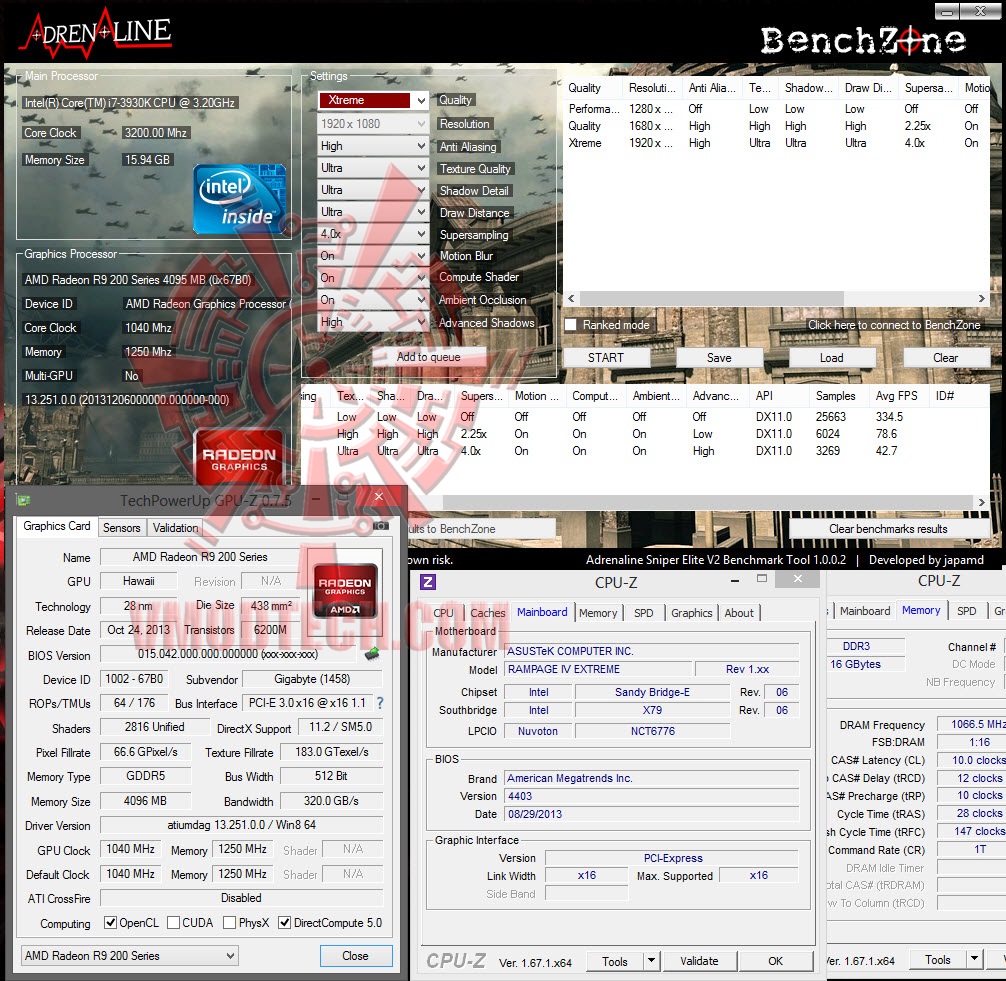The image size is (1006, 981).
Task: Click the Adrenaline logo
Action: [x=96, y=36]
